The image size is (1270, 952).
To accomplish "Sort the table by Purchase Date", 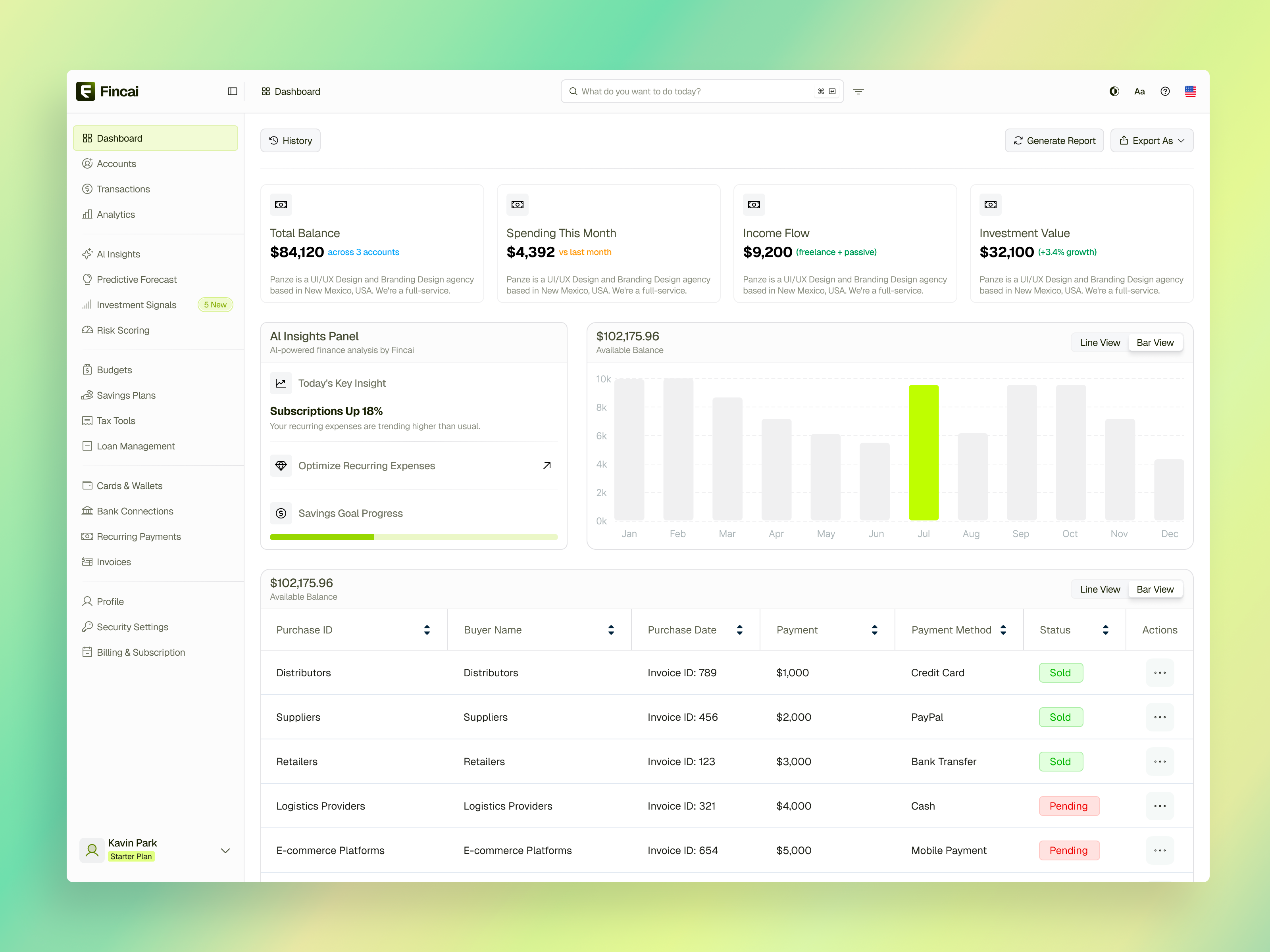I will pyautogui.click(x=739, y=630).
